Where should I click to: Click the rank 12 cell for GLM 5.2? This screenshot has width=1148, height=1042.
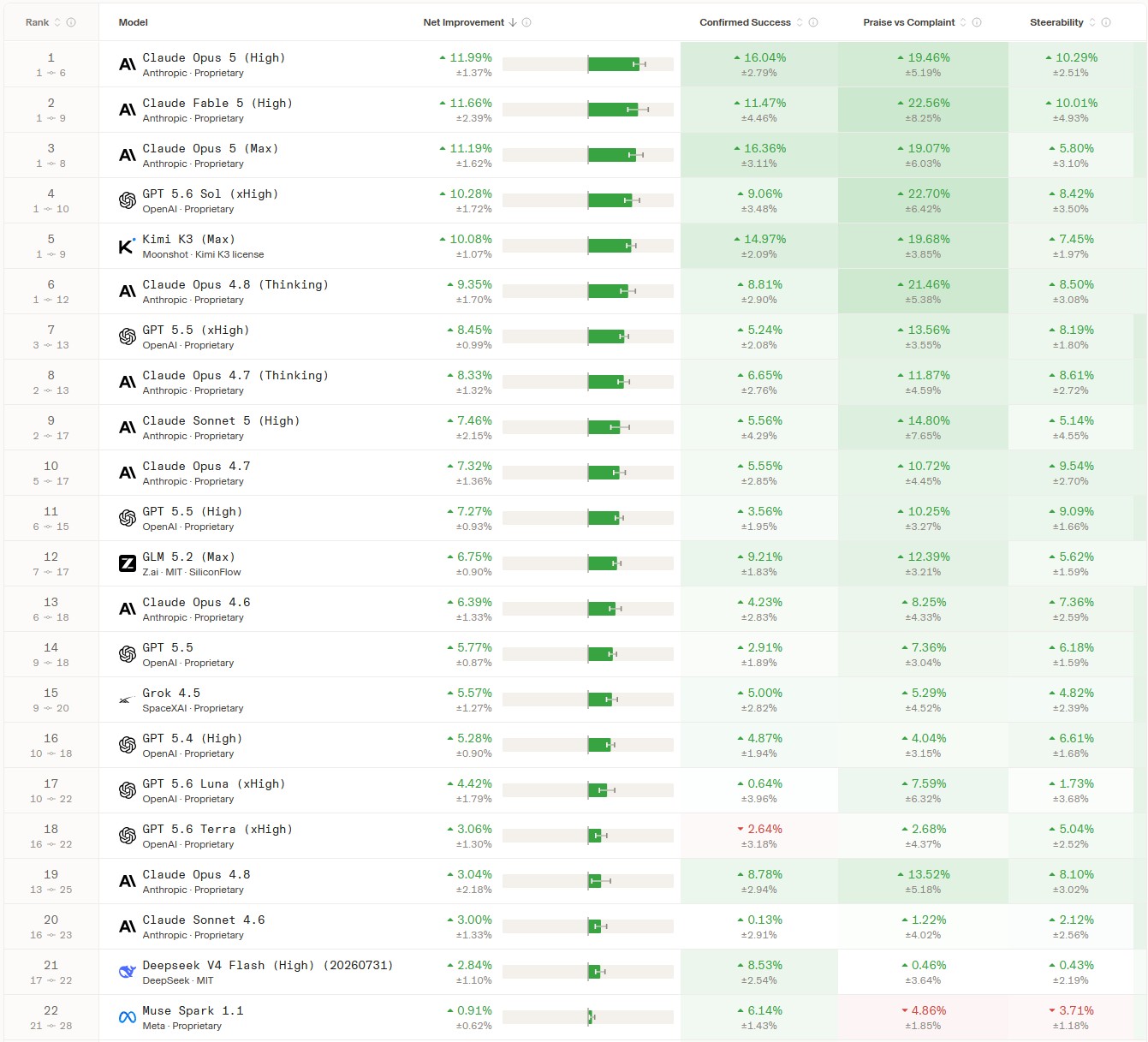click(51, 563)
